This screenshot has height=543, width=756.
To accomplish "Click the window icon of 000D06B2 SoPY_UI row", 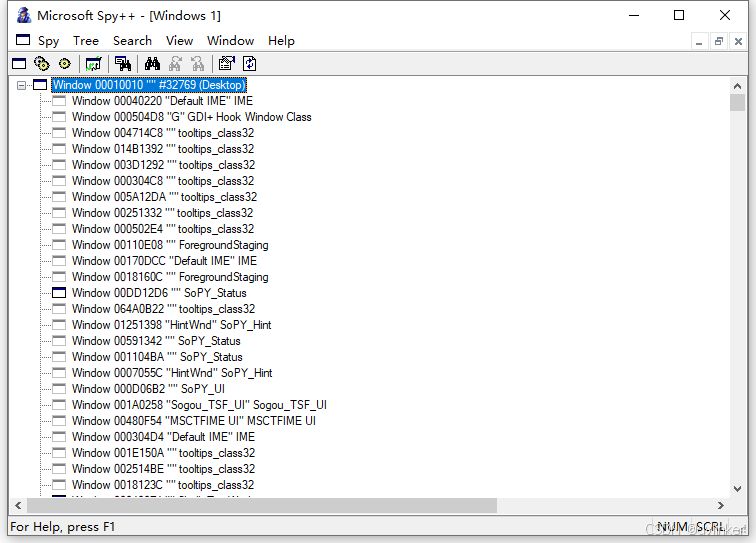I will (59, 389).
